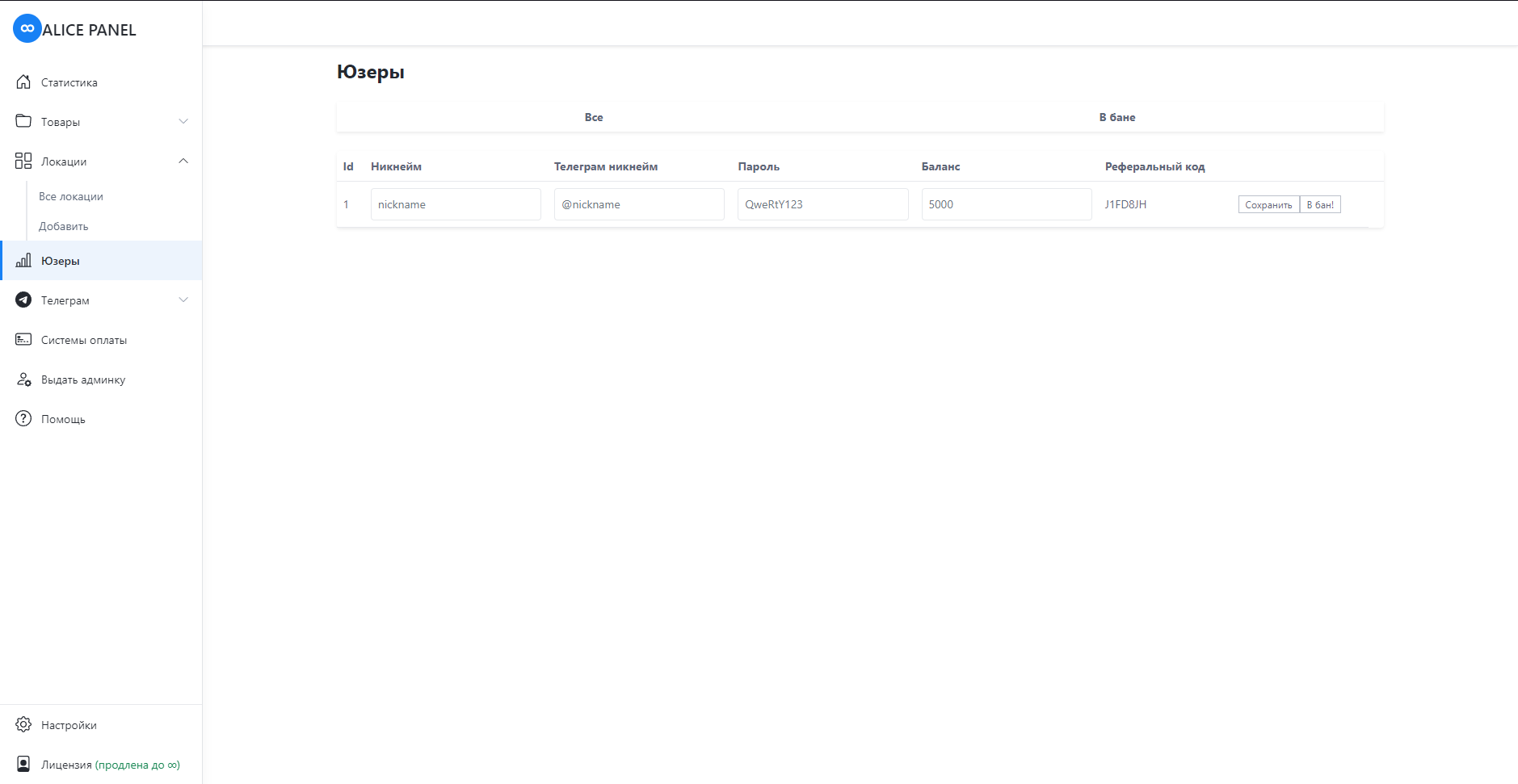Click the folder icon beside Товары
1518x784 pixels.
[x=23, y=121]
